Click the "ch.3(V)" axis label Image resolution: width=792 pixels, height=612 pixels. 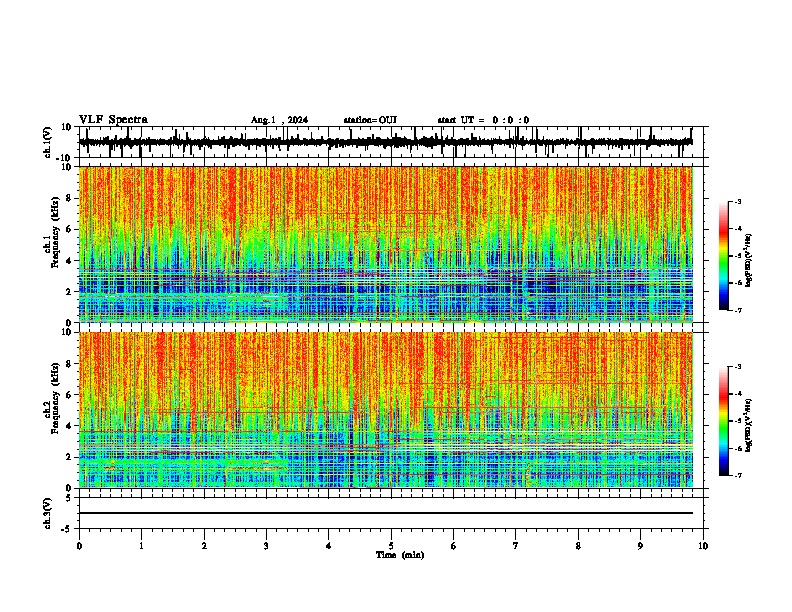tap(48, 513)
